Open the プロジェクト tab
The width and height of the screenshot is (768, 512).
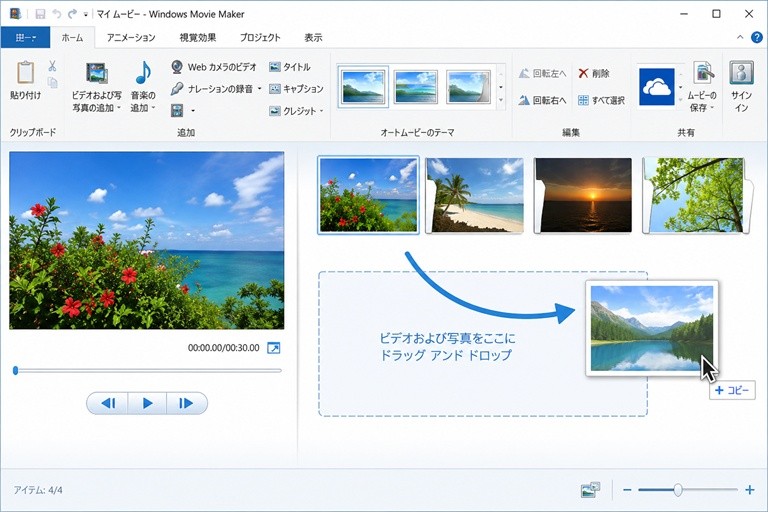pyautogui.click(x=260, y=38)
